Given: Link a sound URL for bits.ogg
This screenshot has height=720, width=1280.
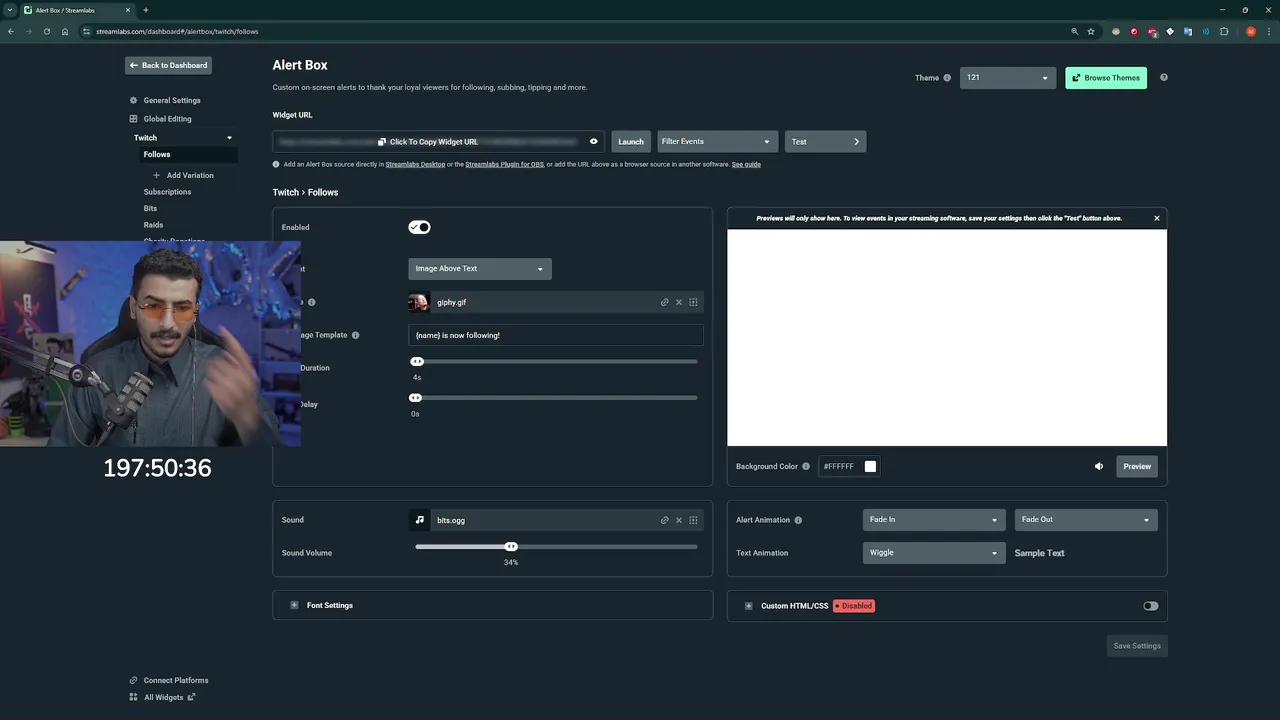Looking at the screenshot, I should click(x=664, y=520).
